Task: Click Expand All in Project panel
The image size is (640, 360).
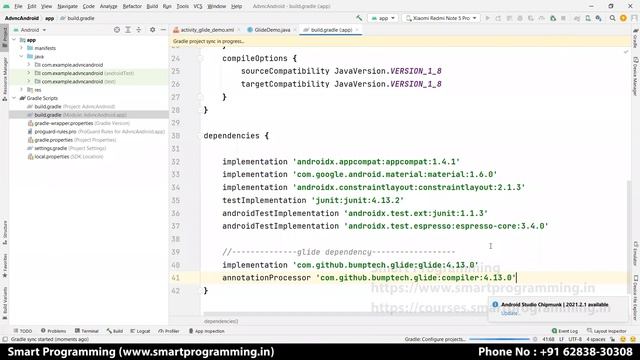Action: click(128, 30)
